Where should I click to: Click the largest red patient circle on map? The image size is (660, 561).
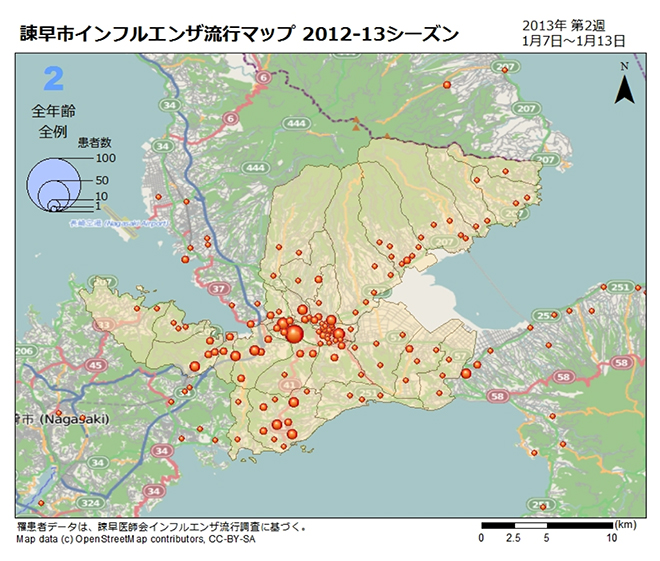click(x=295, y=334)
